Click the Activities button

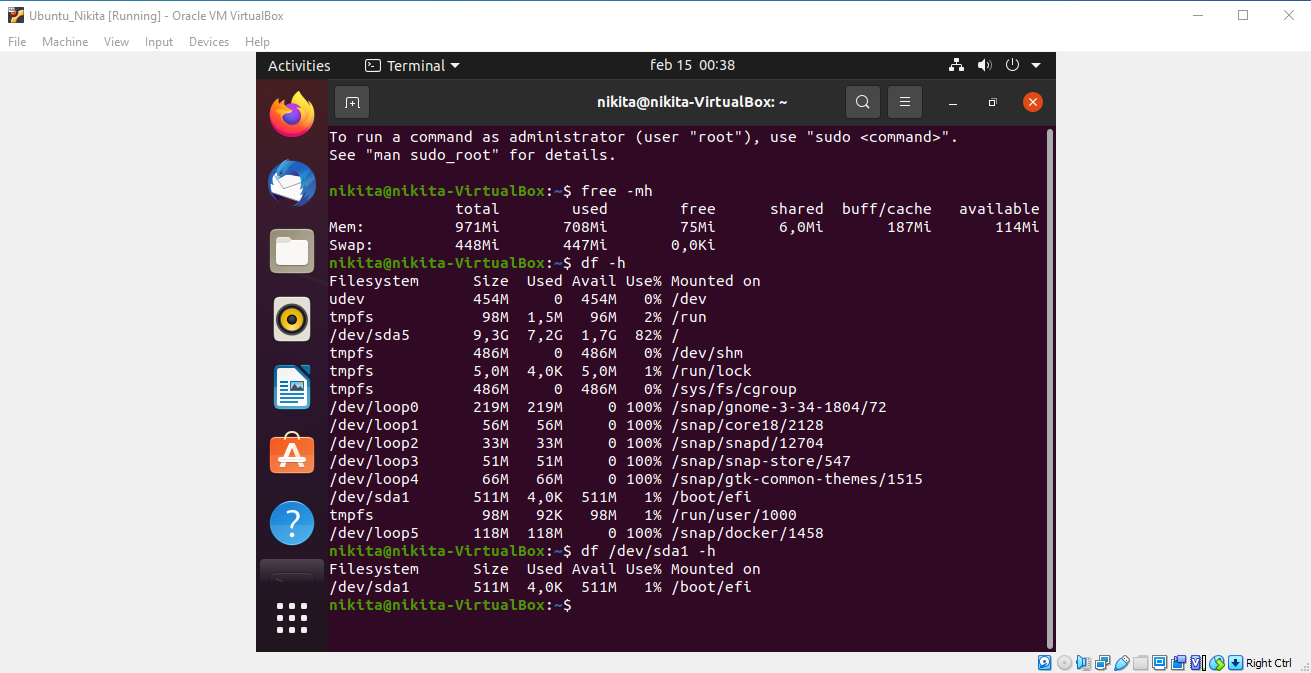pos(299,66)
